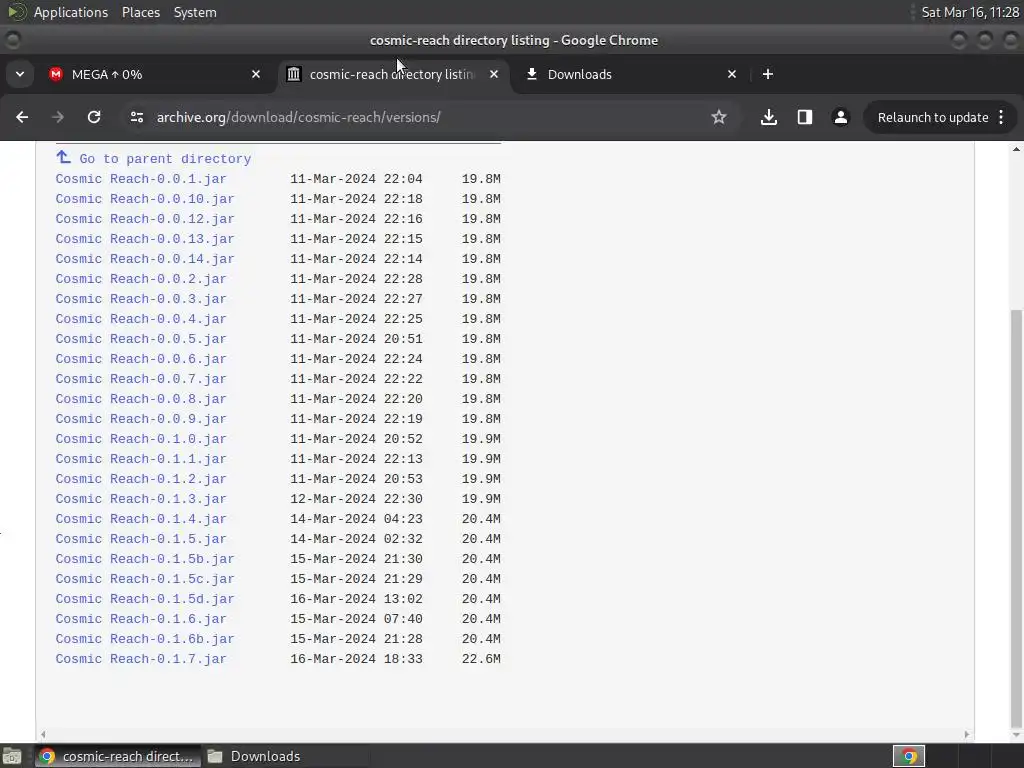Close the MEGA tab
Viewport: 1024px width, 768px height.
(x=256, y=74)
